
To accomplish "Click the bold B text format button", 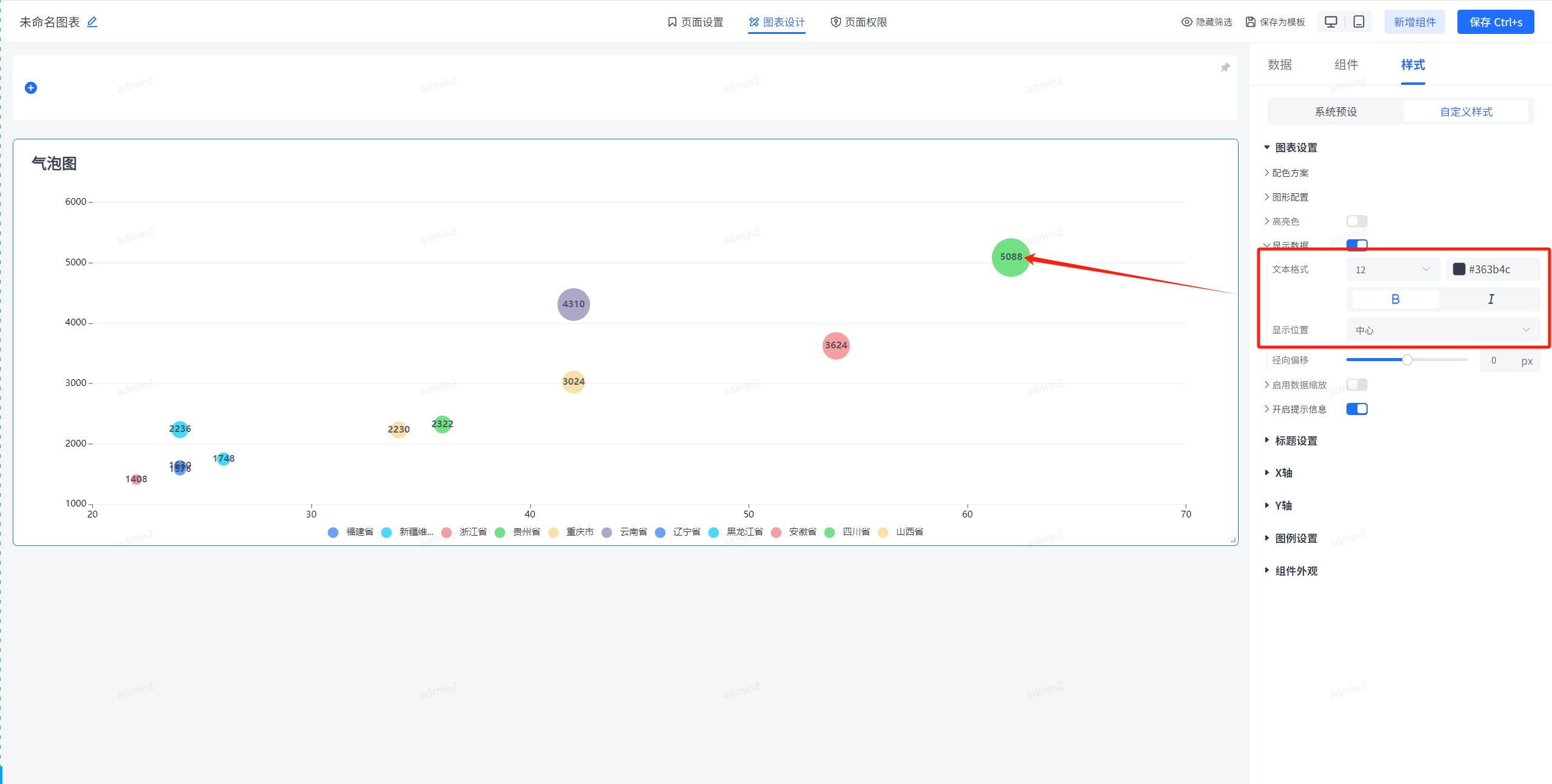I will click(1396, 299).
